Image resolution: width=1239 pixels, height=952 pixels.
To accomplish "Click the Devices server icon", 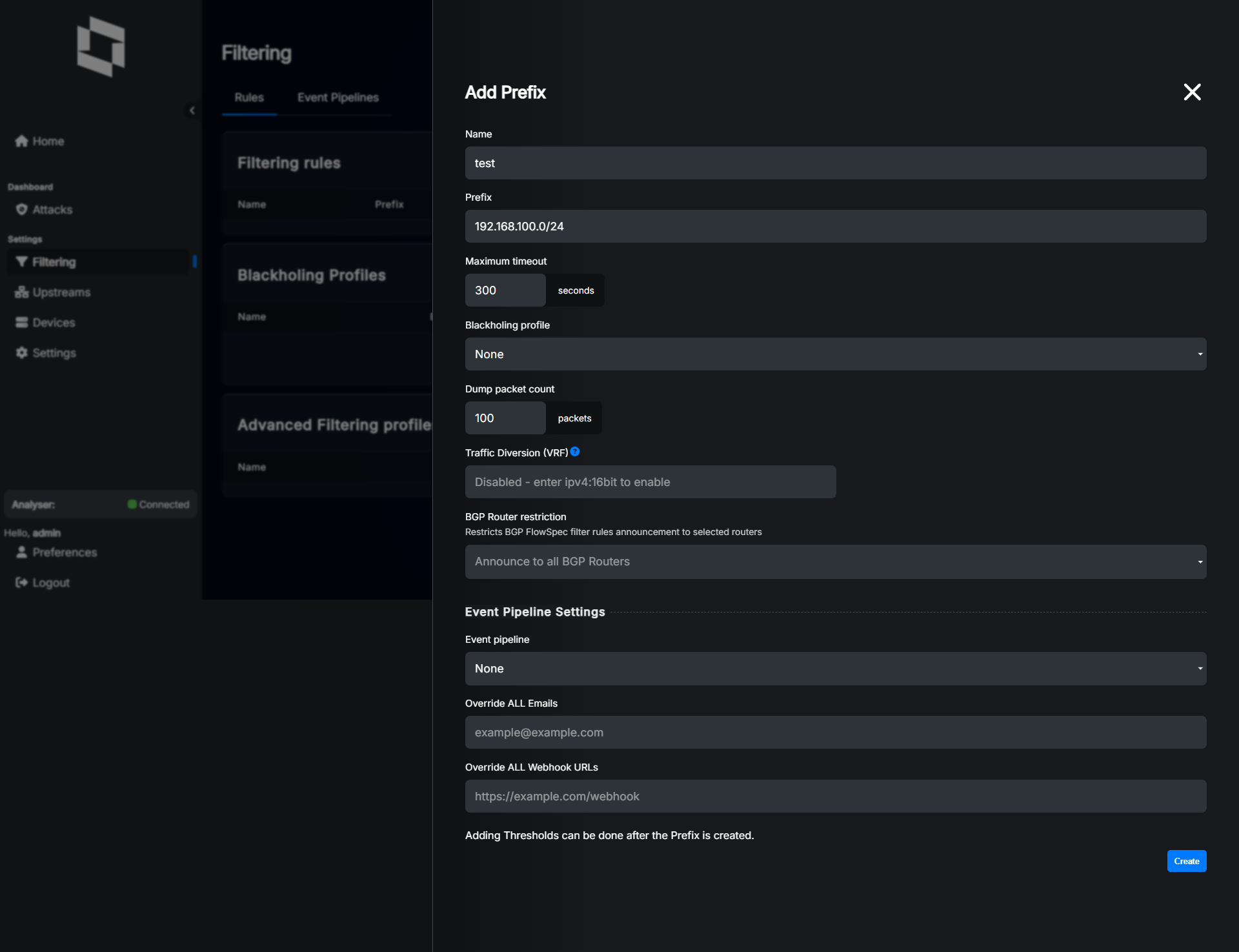I will [21, 323].
